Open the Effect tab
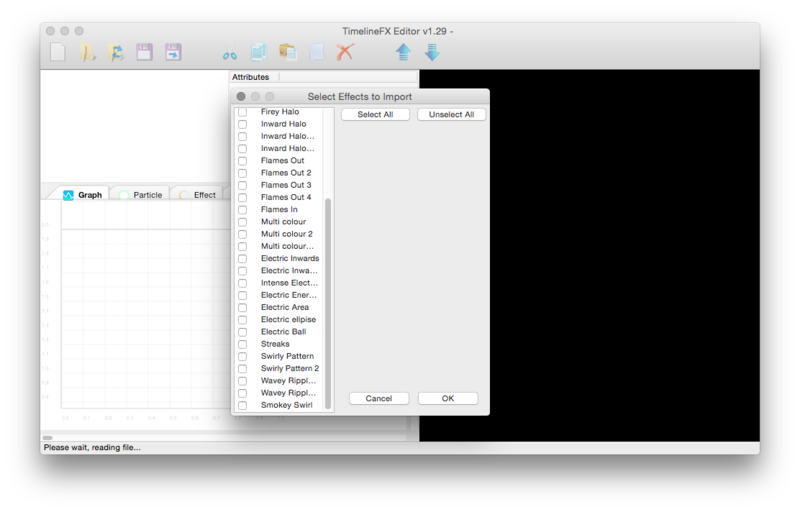800x512 pixels. 198,195
